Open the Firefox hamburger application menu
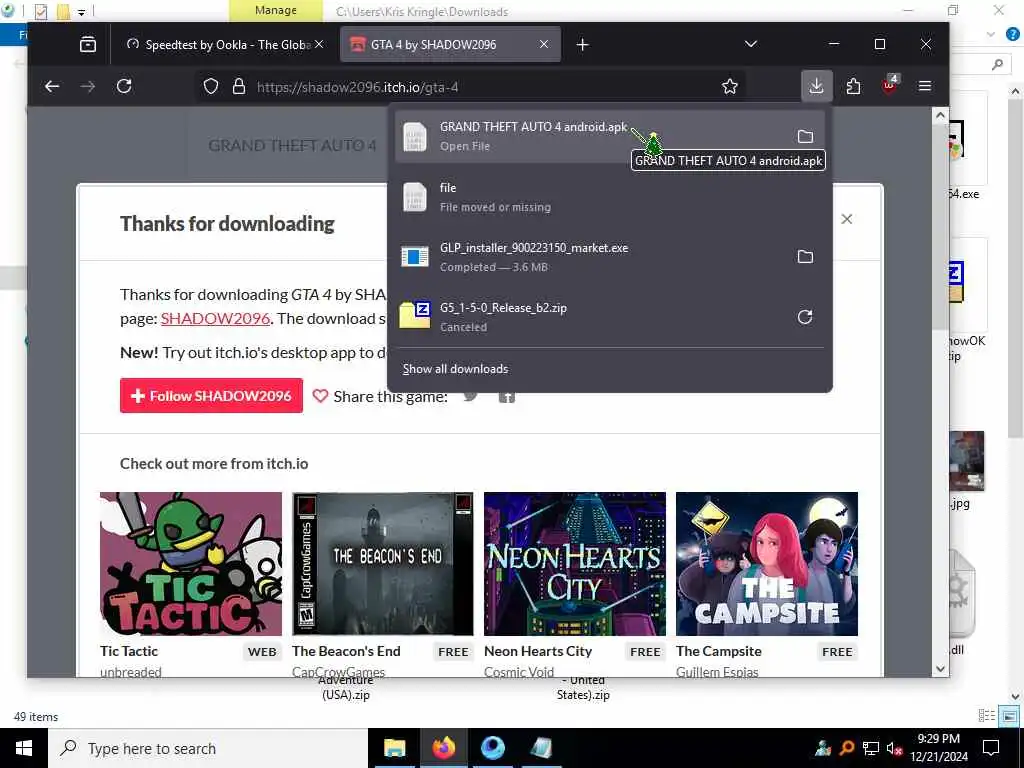Viewport: 1024px width, 768px height. [x=925, y=86]
